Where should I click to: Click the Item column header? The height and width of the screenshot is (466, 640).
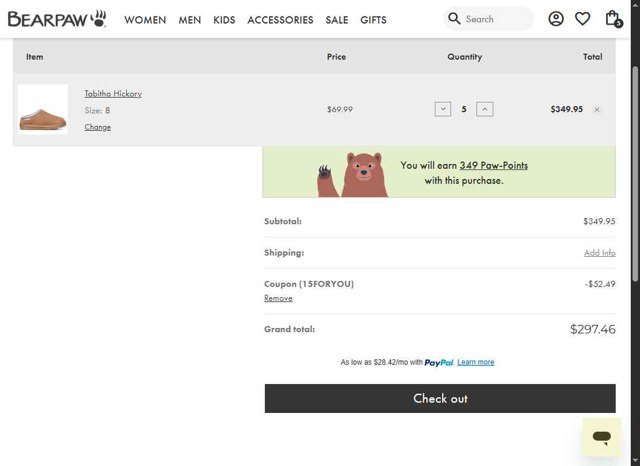click(x=35, y=57)
